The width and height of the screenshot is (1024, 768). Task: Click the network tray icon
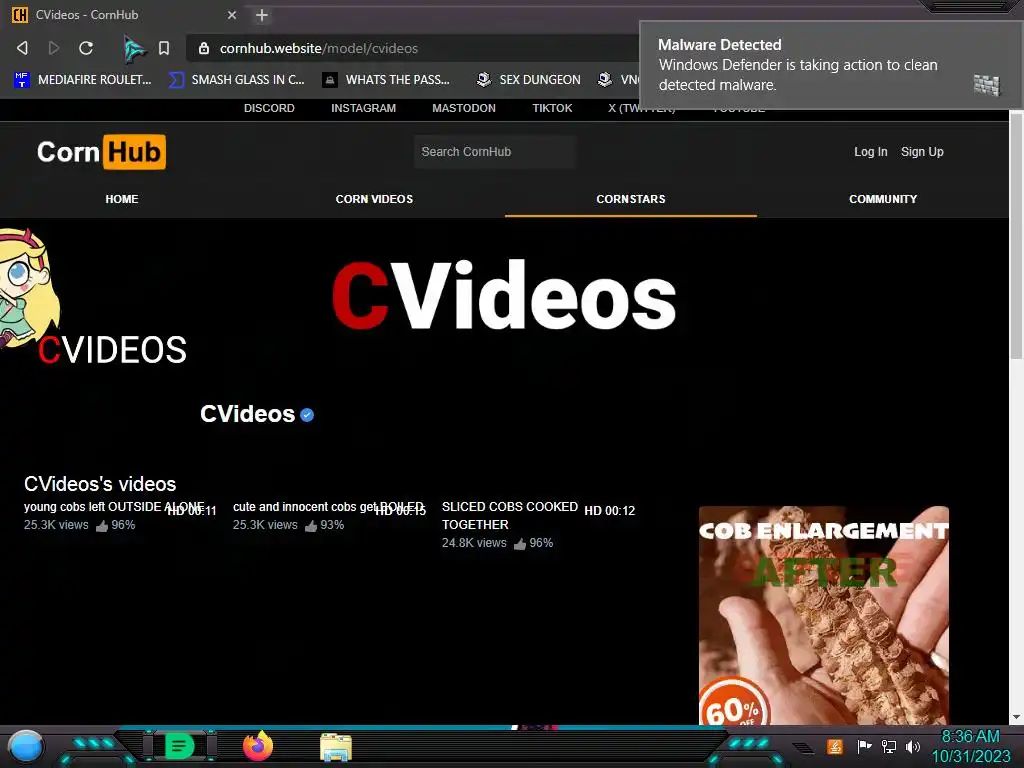pos(889,746)
